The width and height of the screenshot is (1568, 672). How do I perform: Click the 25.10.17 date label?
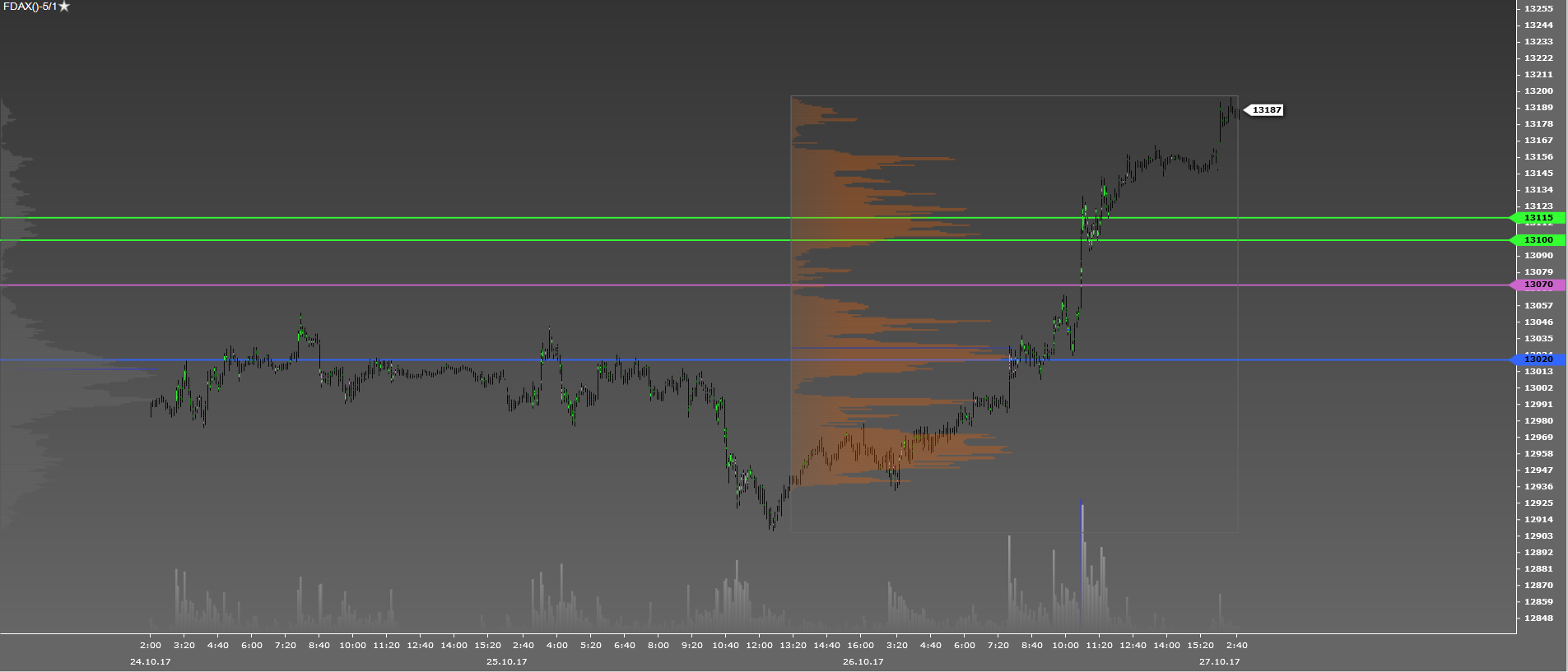click(506, 661)
